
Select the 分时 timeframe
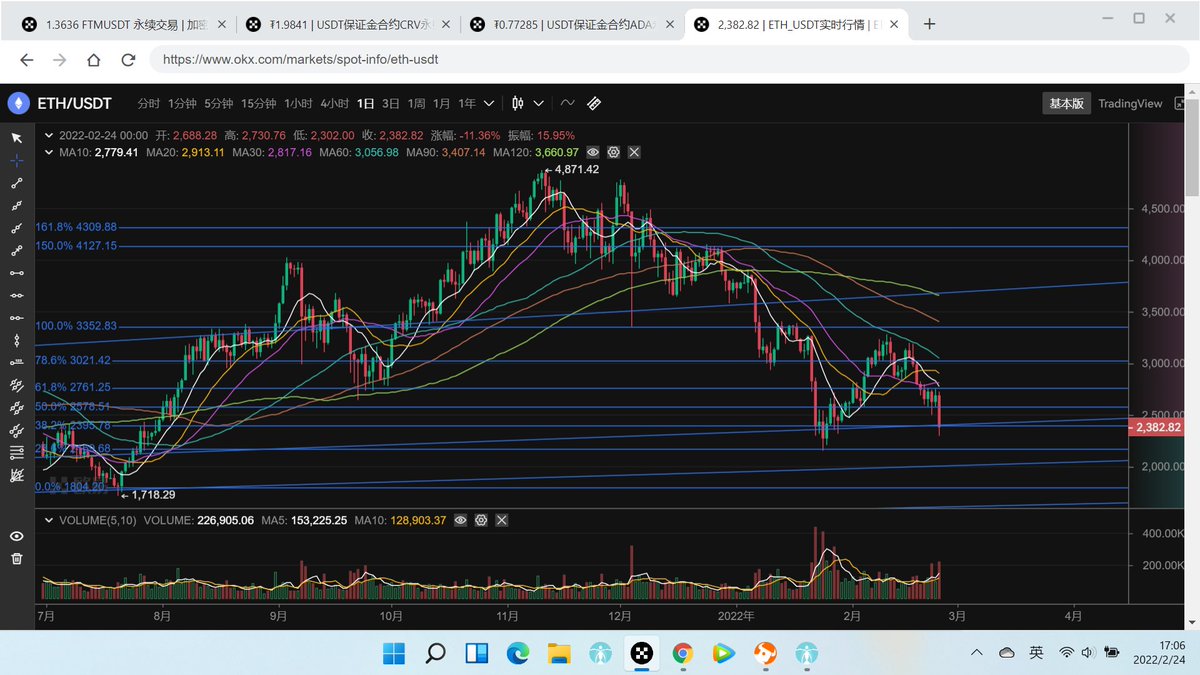tap(148, 103)
